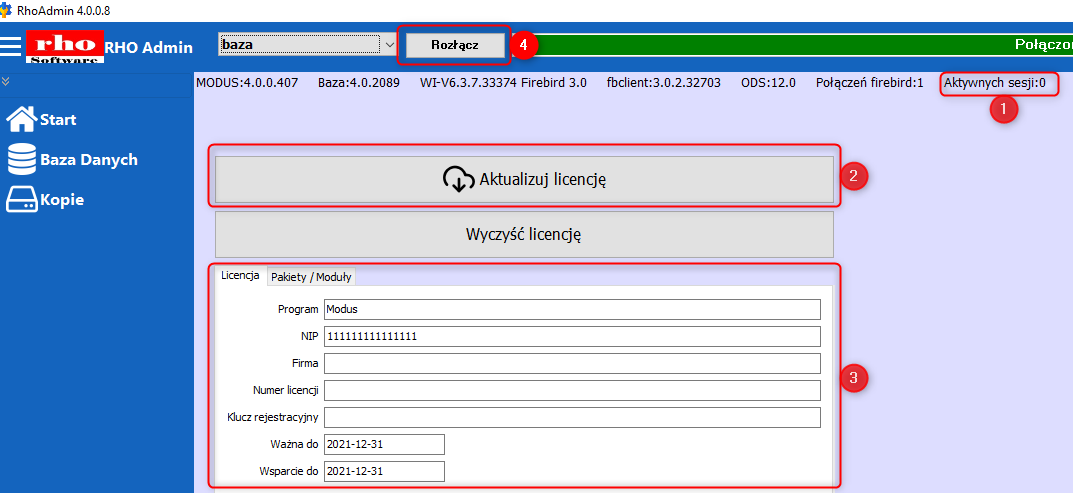Click the Klucz rejestracyjny label
Screen dimensions: 1073x493
pos(273,417)
